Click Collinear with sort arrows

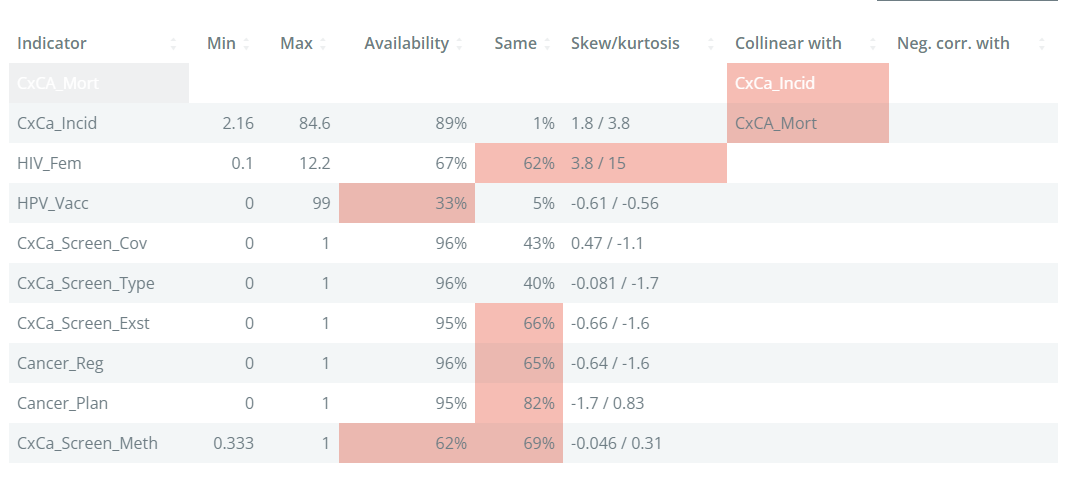(x=873, y=44)
